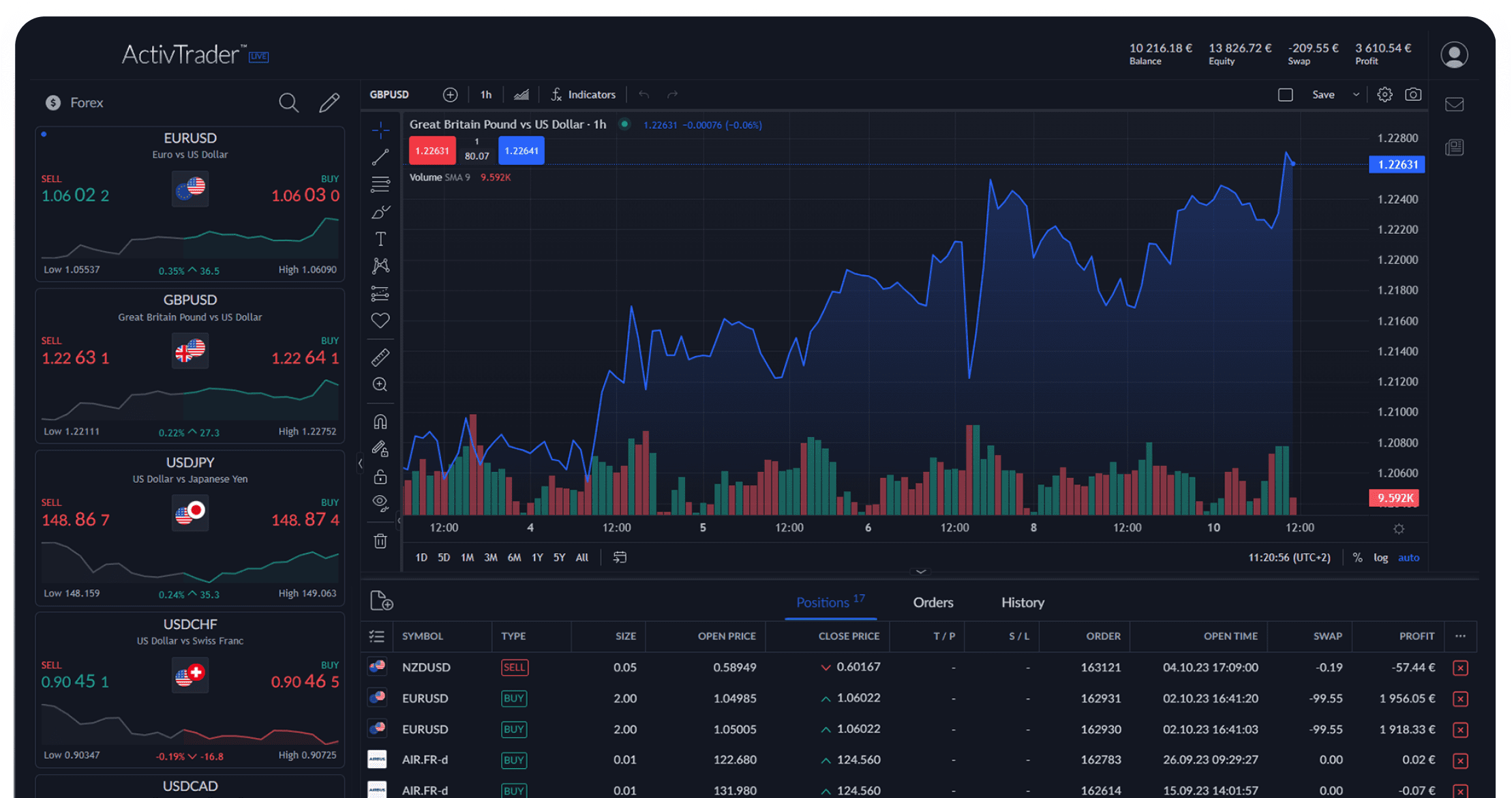Select the 1M time range
Viewport: 1512px width, 798px height.
[x=467, y=558]
